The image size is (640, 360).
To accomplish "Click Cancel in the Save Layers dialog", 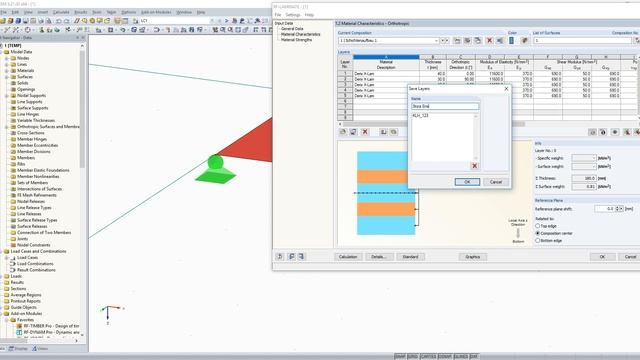I will (496, 182).
